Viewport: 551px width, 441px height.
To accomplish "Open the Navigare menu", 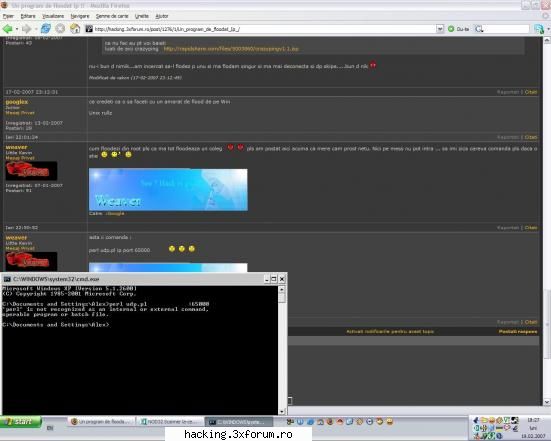I will click(x=80, y=16).
